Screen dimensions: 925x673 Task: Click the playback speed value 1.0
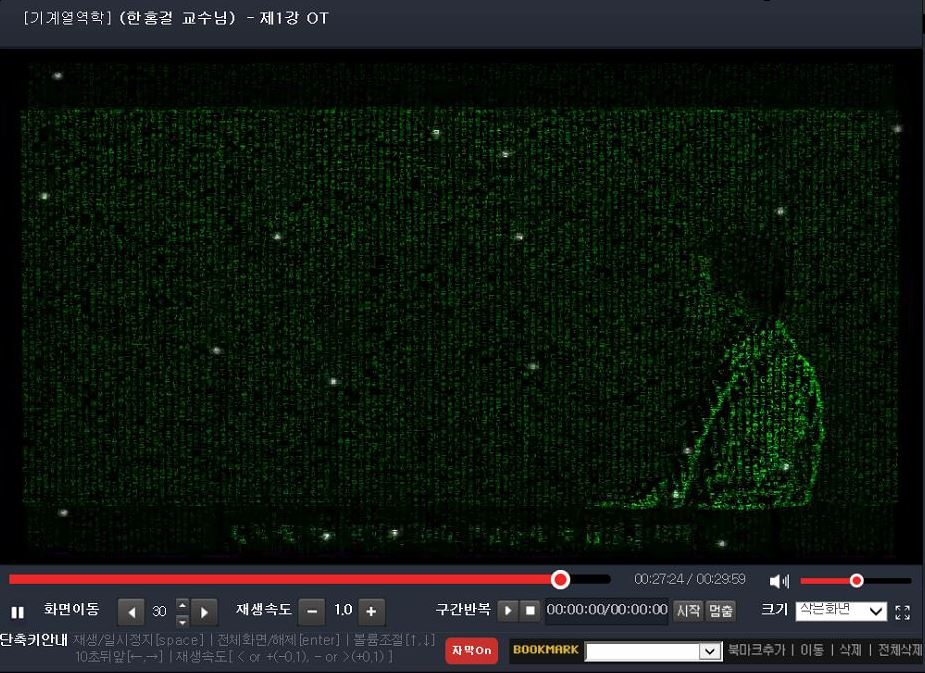click(x=343, y=610)
